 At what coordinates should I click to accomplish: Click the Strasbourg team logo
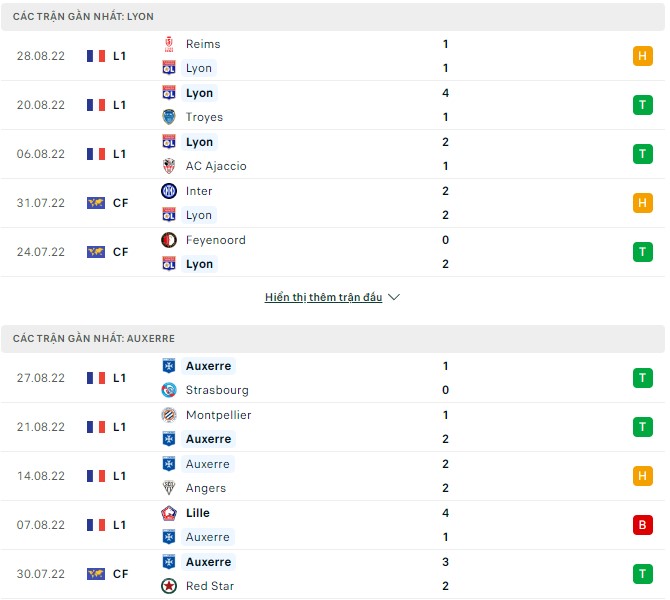coord(168,390)
